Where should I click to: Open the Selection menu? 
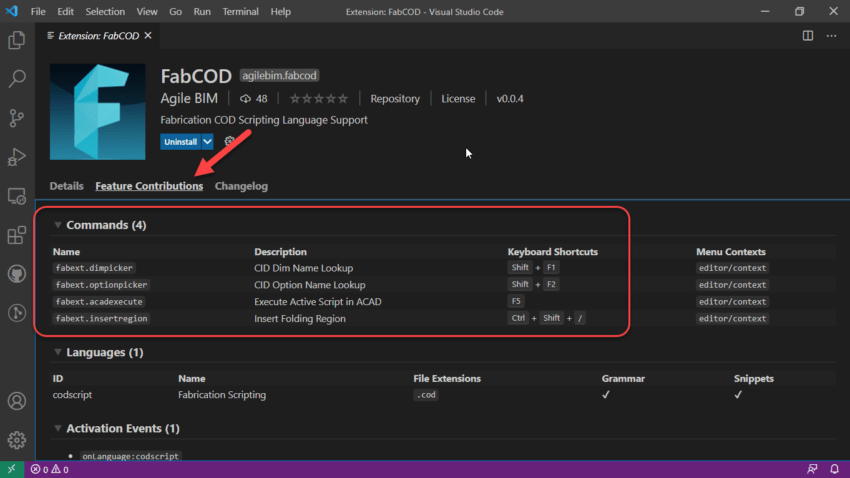pos(105,11)
